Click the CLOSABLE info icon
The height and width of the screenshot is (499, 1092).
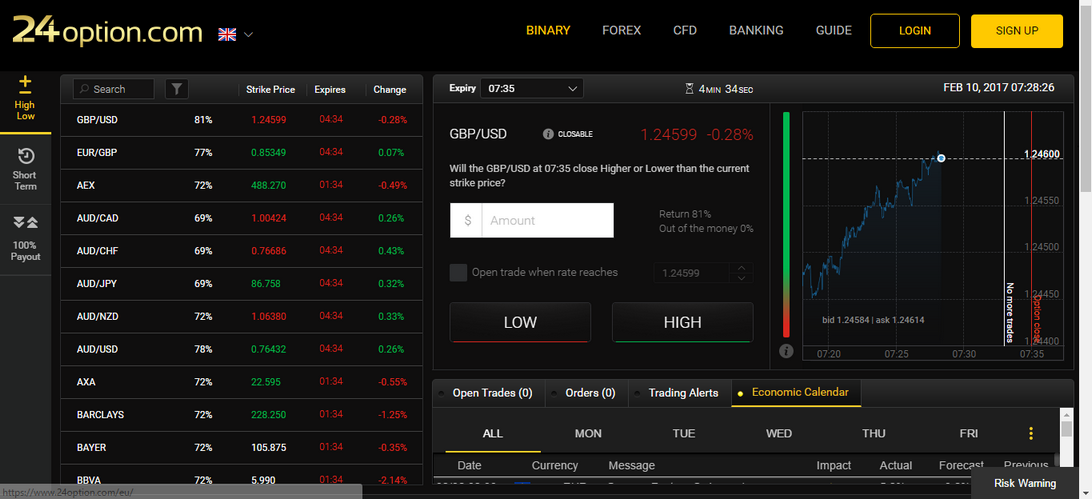point(548,134)
